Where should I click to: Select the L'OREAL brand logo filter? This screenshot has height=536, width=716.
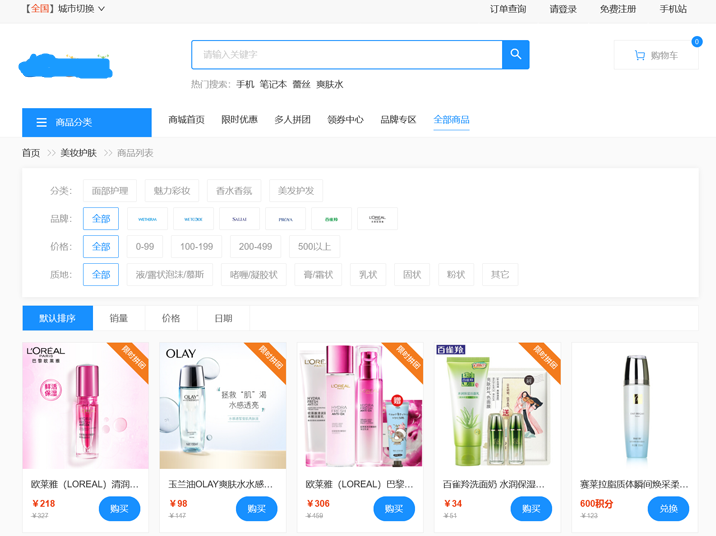pyautogui.click(x=377, y=219)
